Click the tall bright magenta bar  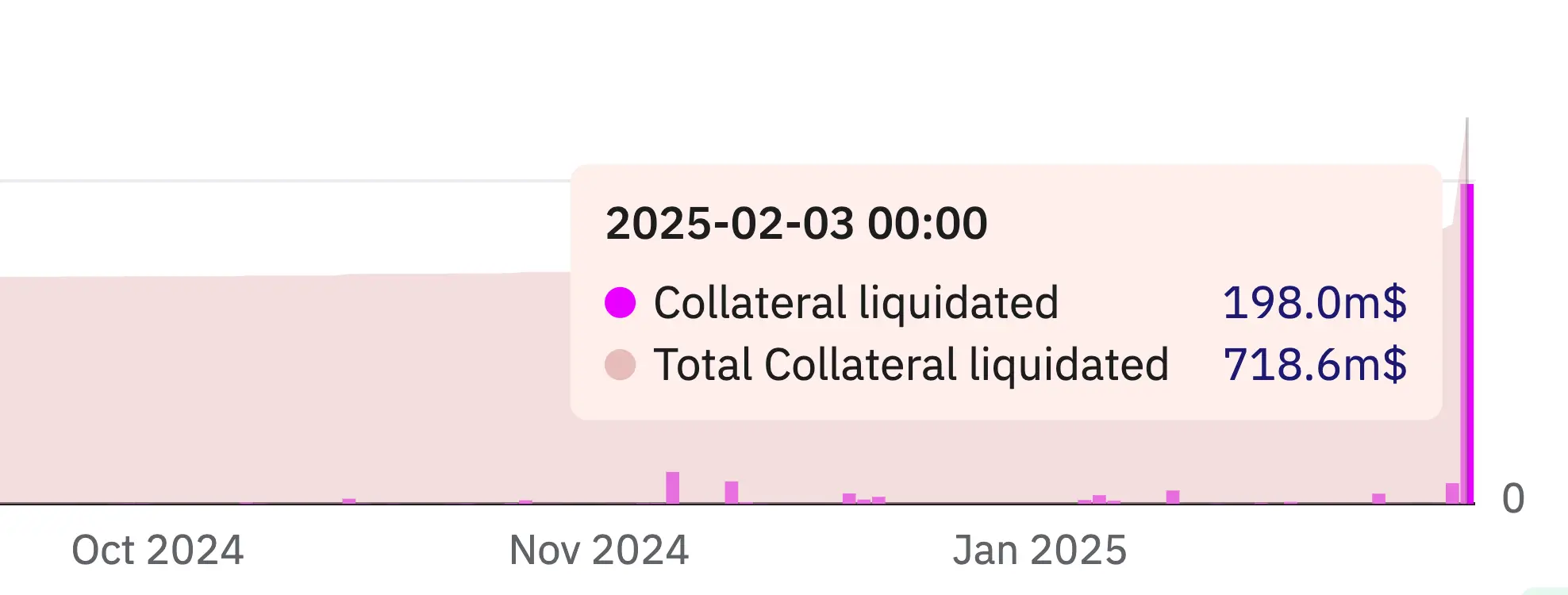(1470, 341)
